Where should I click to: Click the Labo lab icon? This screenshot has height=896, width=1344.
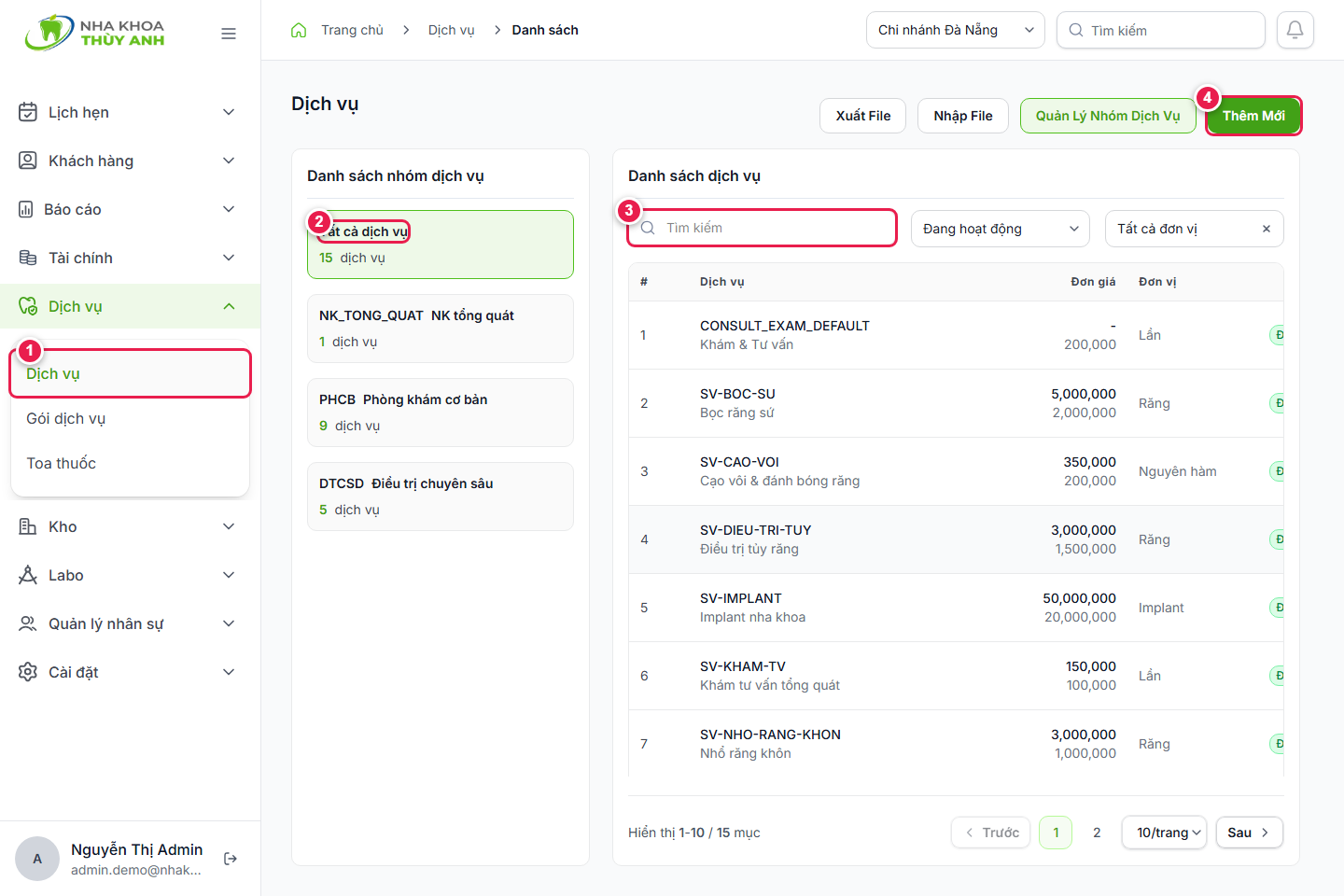click(x=28, y=575)
